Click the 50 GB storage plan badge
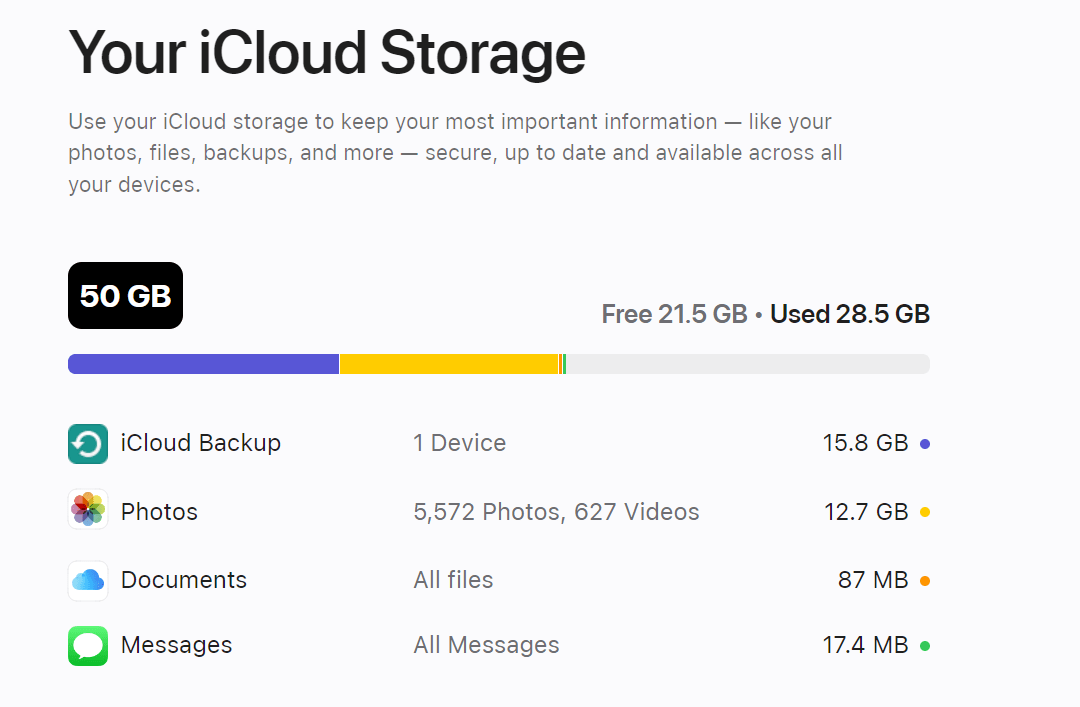Screen dimensions: 1080x707 [x=125, y=295]
